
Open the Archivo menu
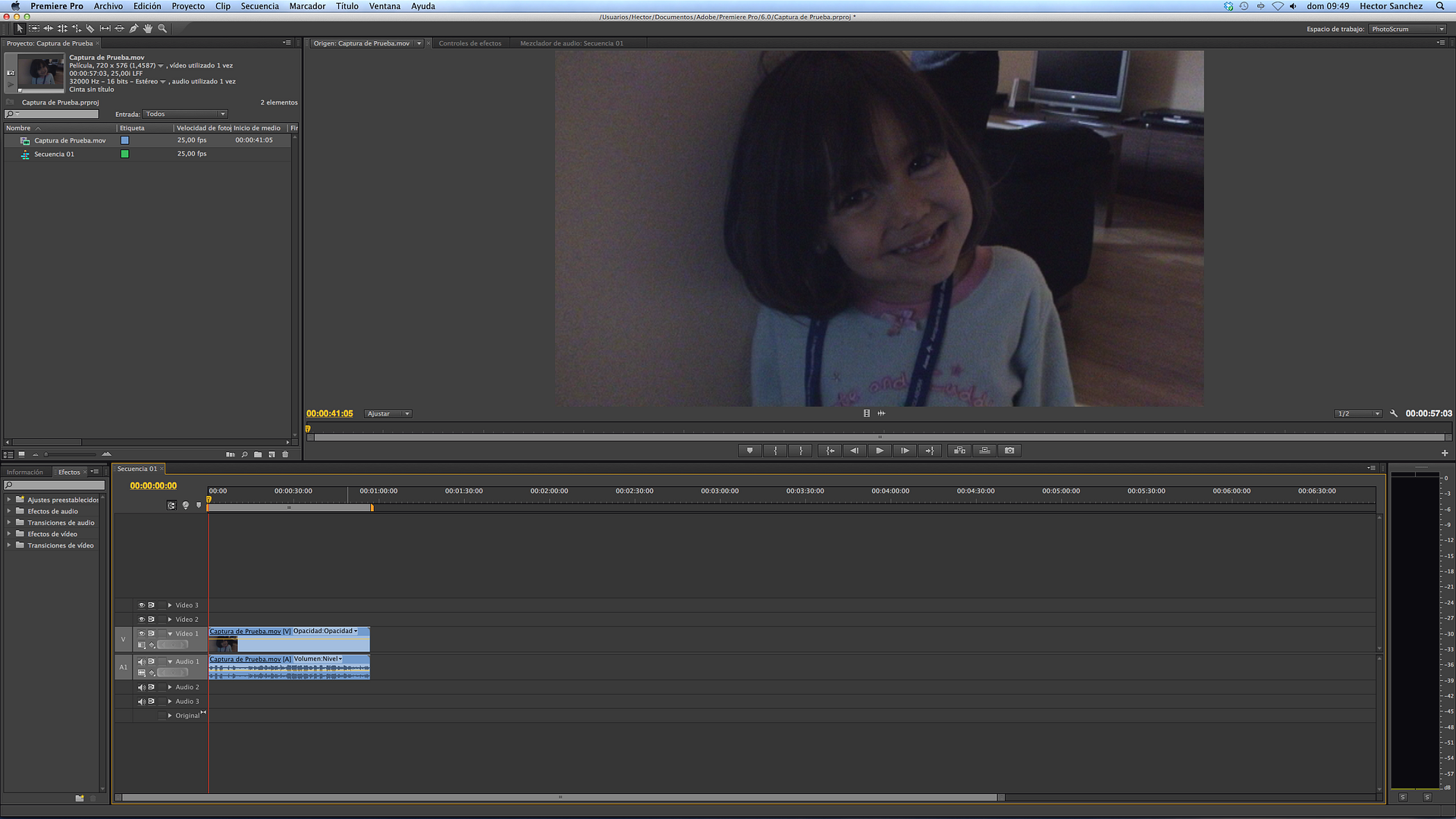click(x=108, y=6)
